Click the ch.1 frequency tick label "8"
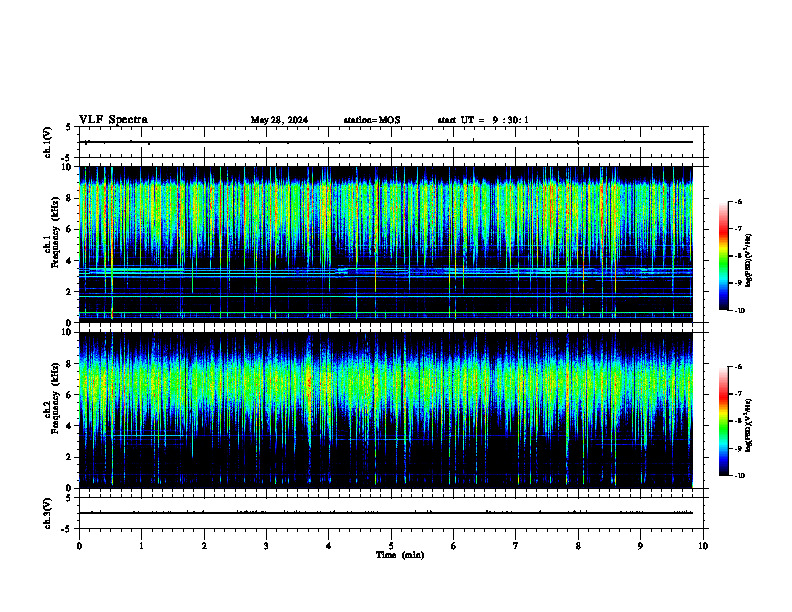This screenshot has height=612, width=792. (70, 198)
